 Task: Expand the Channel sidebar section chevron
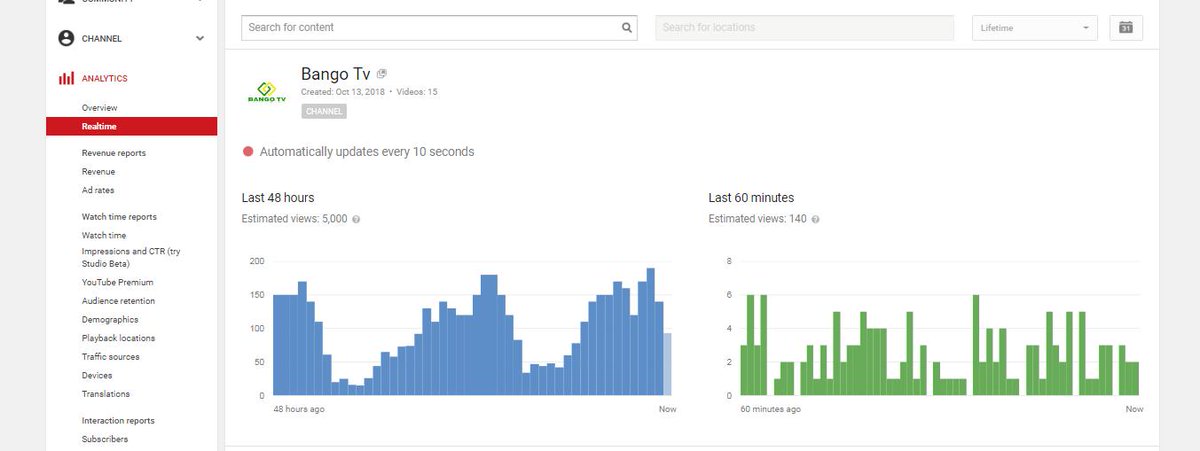coord(200,38)
